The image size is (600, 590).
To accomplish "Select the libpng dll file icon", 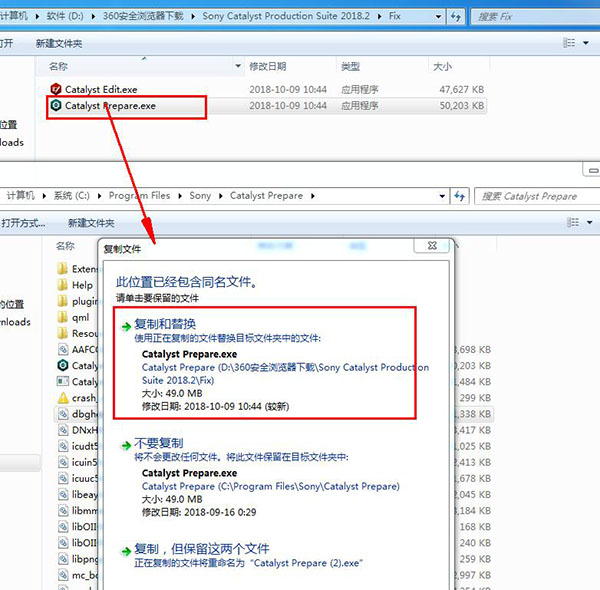I will [63, 559].
